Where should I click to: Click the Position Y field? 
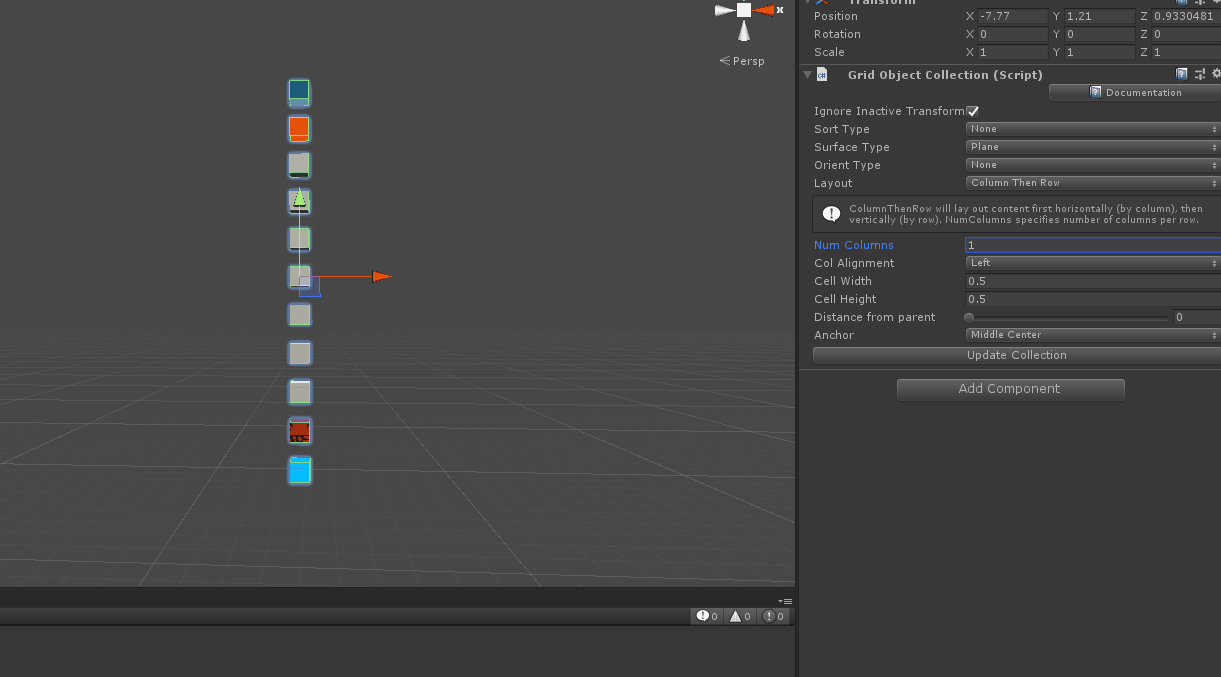[x=1099, y=16]
